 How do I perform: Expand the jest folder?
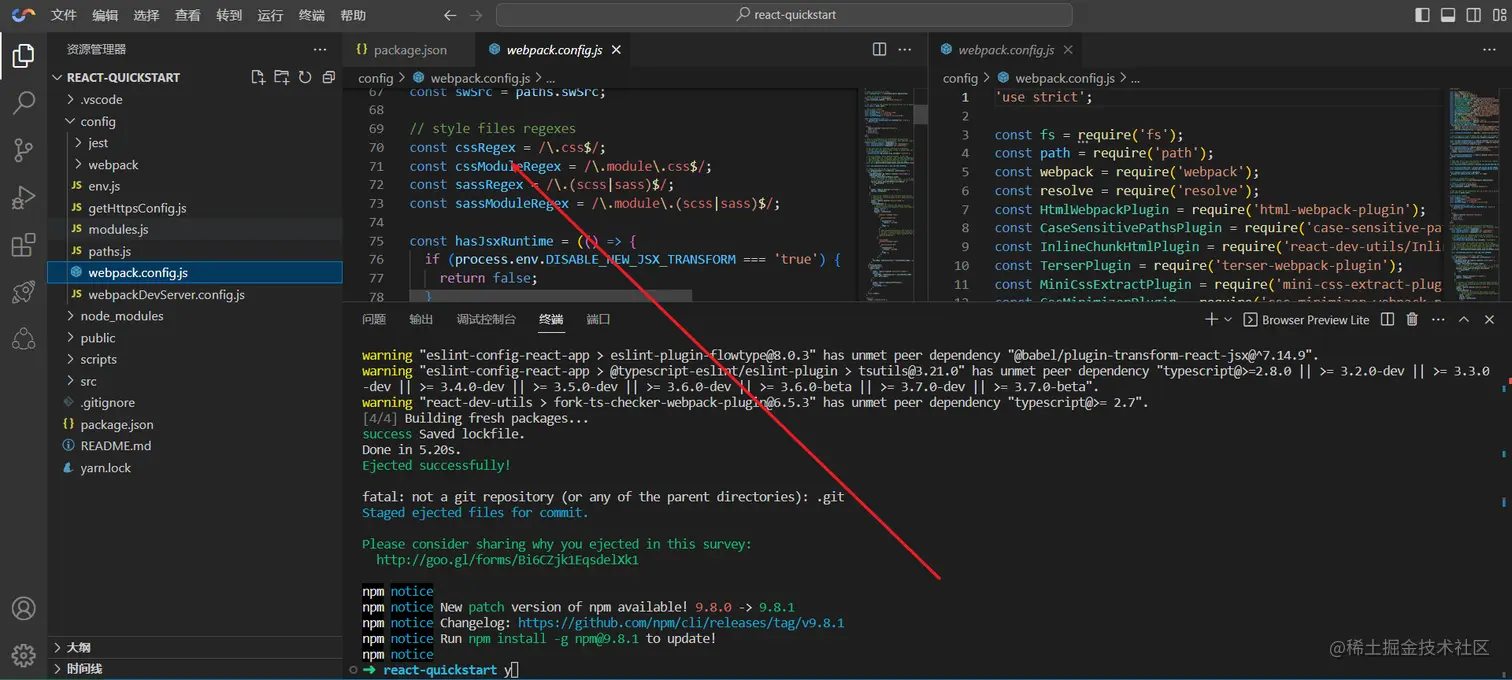tap(195, 143)
